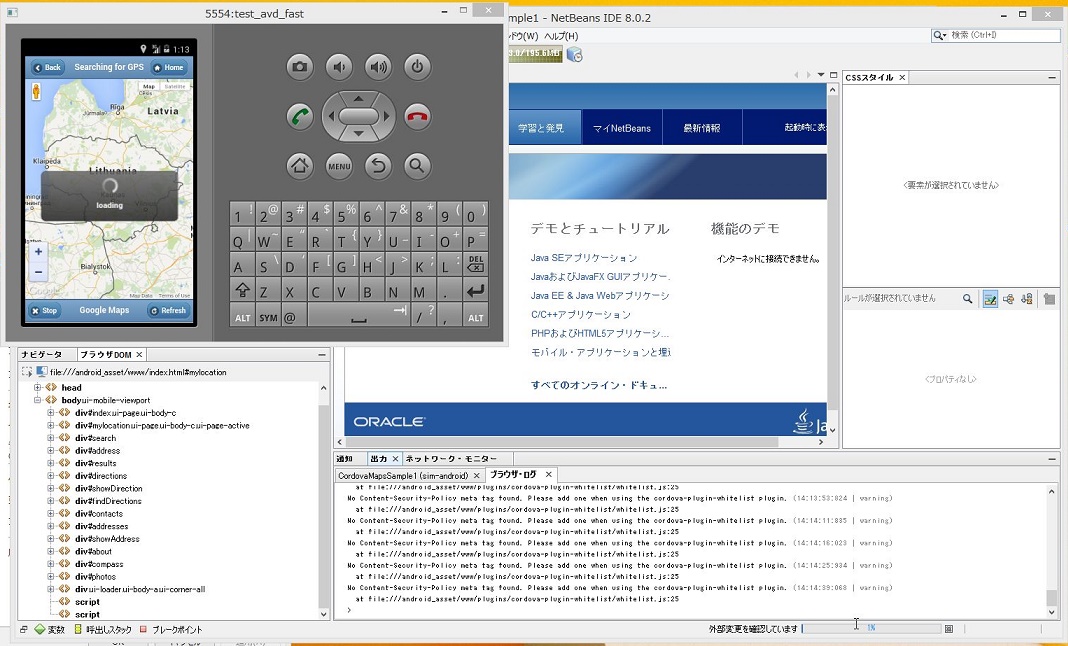Click the emulator volume down button
Image resolution: width=1068 pixels, height=646 pixels.
(339, 67)
